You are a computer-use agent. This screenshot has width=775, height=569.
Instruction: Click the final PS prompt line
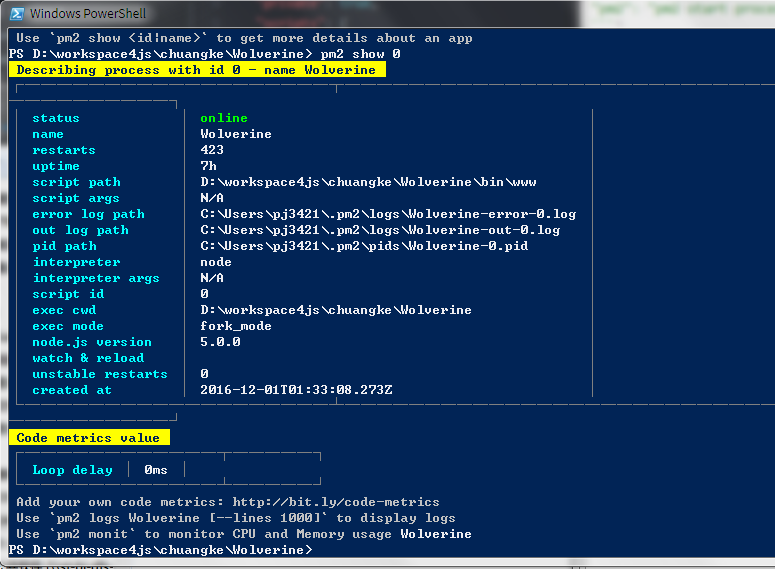click(x=161, y=550)
